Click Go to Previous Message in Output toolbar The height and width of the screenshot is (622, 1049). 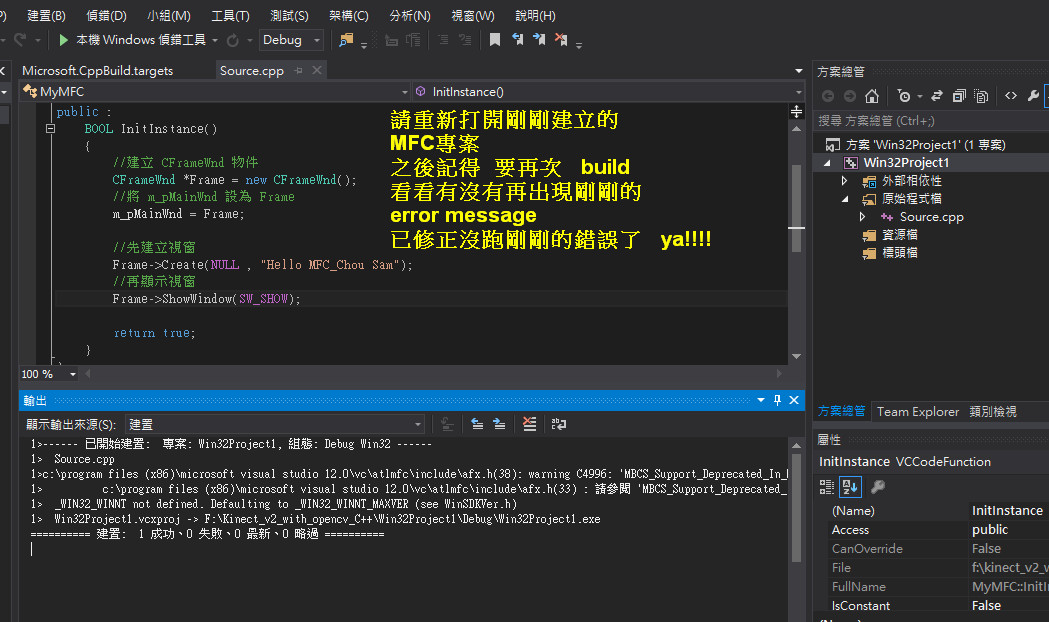pyautogui.click(x=477, y=424)
